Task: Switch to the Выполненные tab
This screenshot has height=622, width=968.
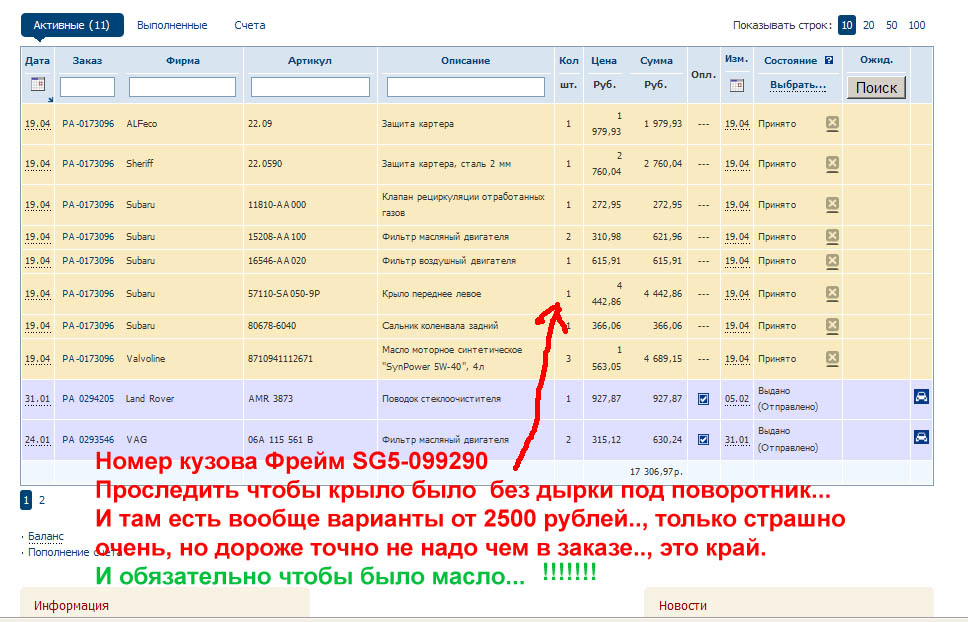Action: [172, 25]
